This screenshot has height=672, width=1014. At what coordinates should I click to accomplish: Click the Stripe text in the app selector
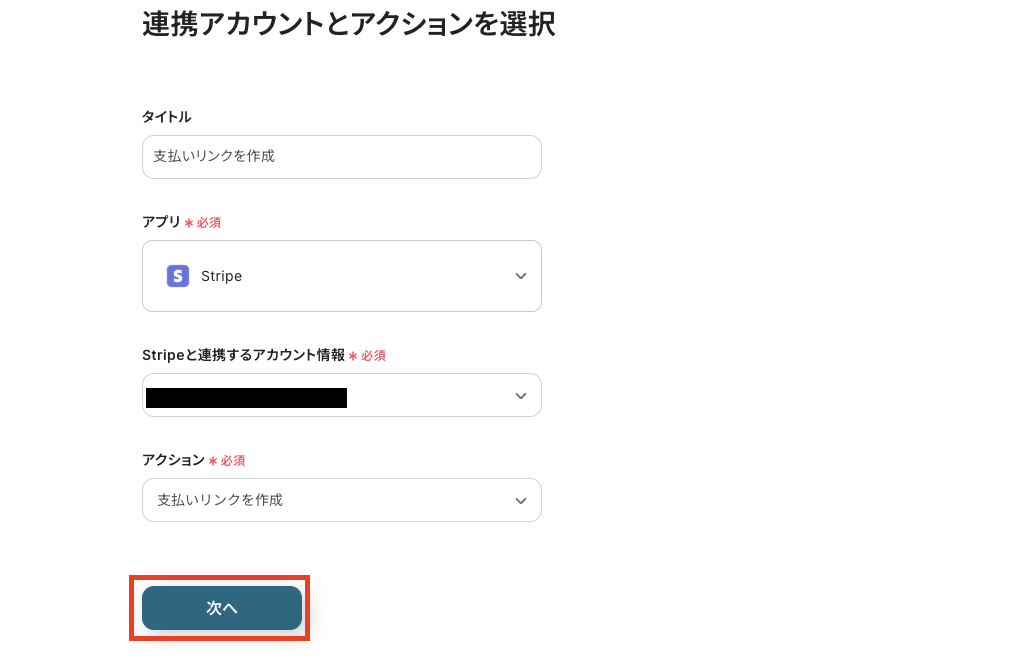pyautogui.click(x=220, y=276)
